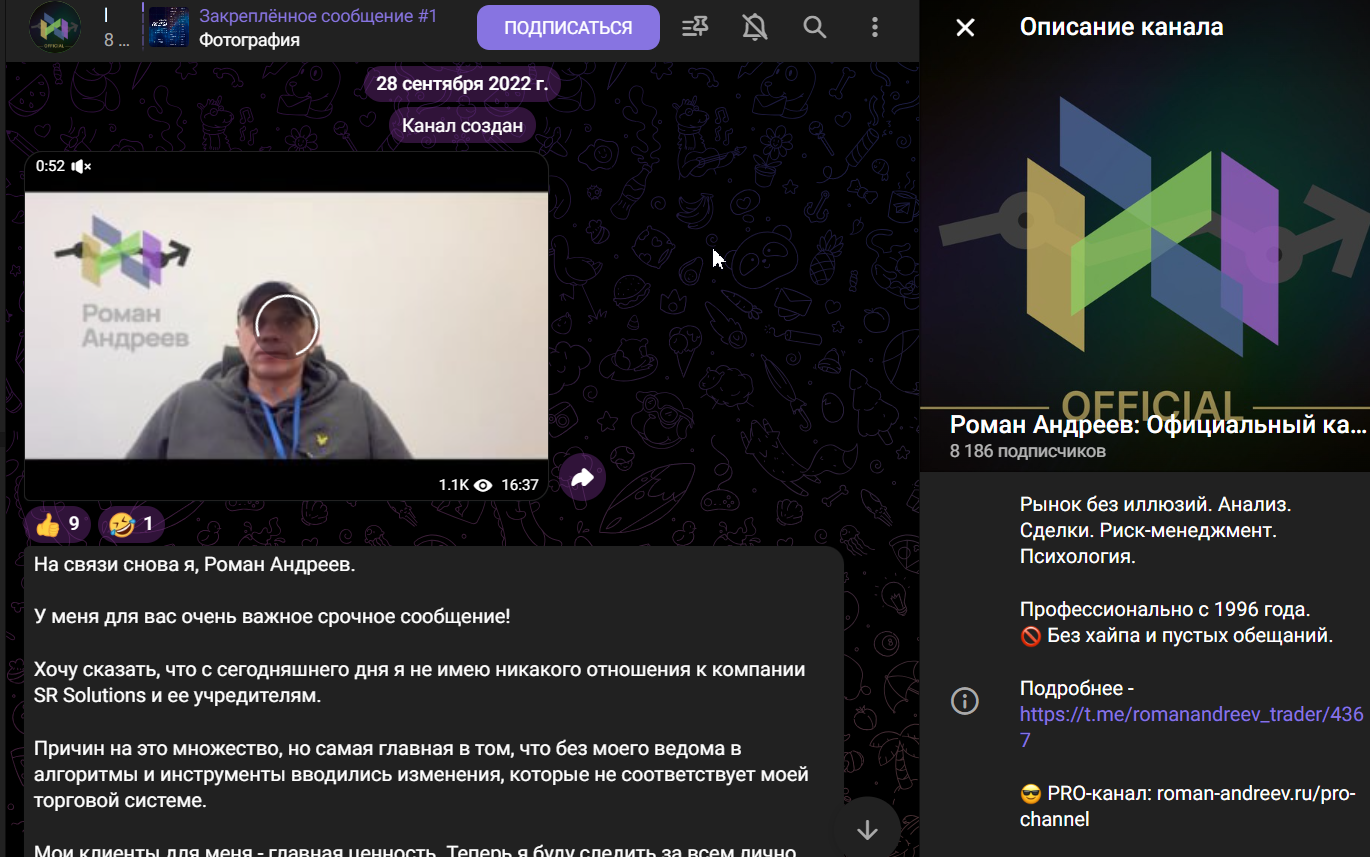The height and width of the screenshot is (857, 1370).
Task: Click the video timestamp '16:37'
Action: point(520,485)
